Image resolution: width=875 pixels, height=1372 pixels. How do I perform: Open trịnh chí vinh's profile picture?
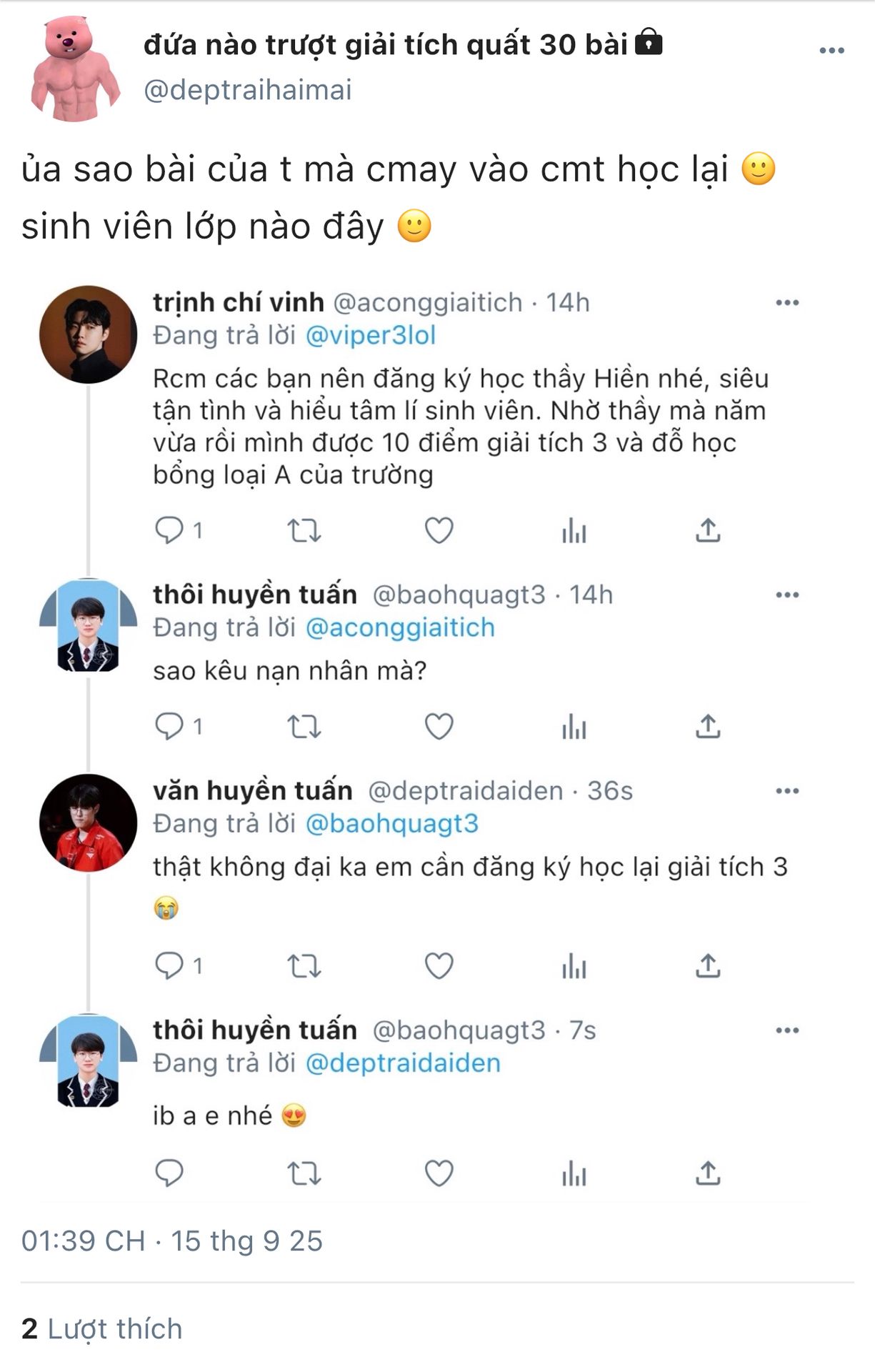pos(88,334)
